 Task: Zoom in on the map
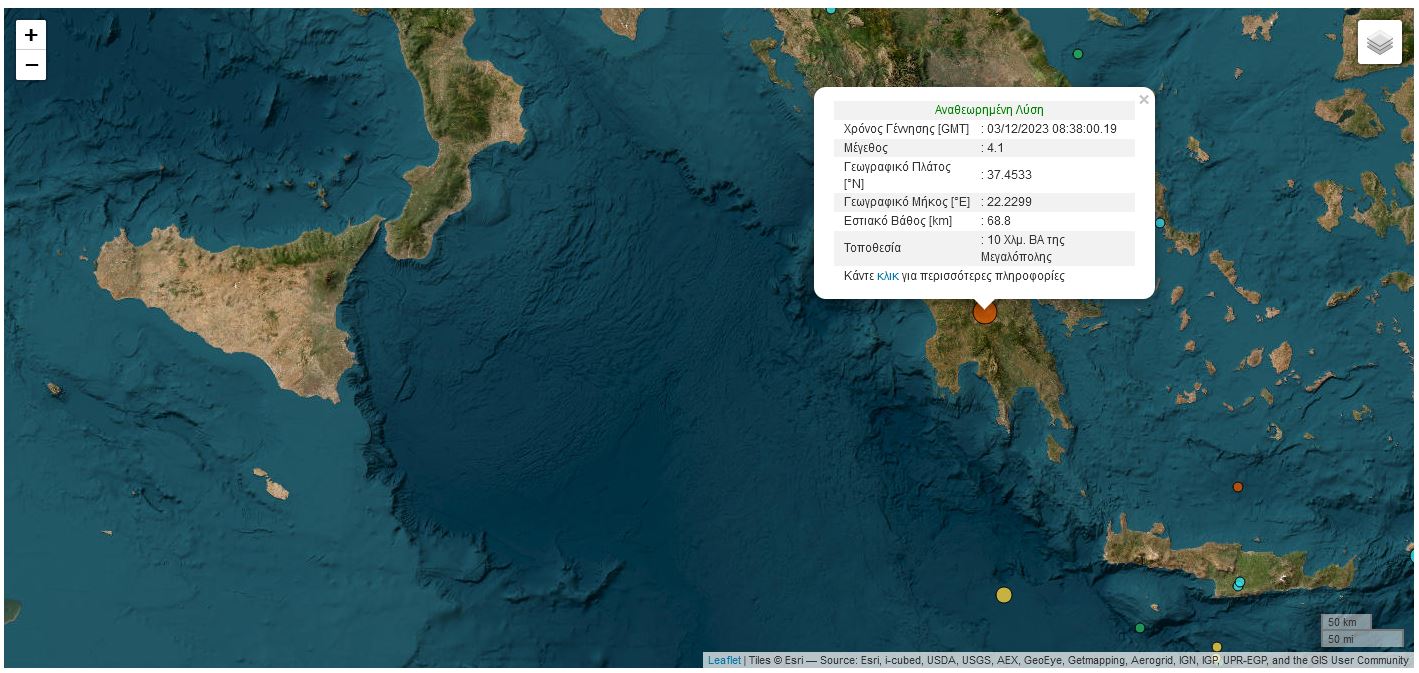pyautogui.click(x=31, y=35)
